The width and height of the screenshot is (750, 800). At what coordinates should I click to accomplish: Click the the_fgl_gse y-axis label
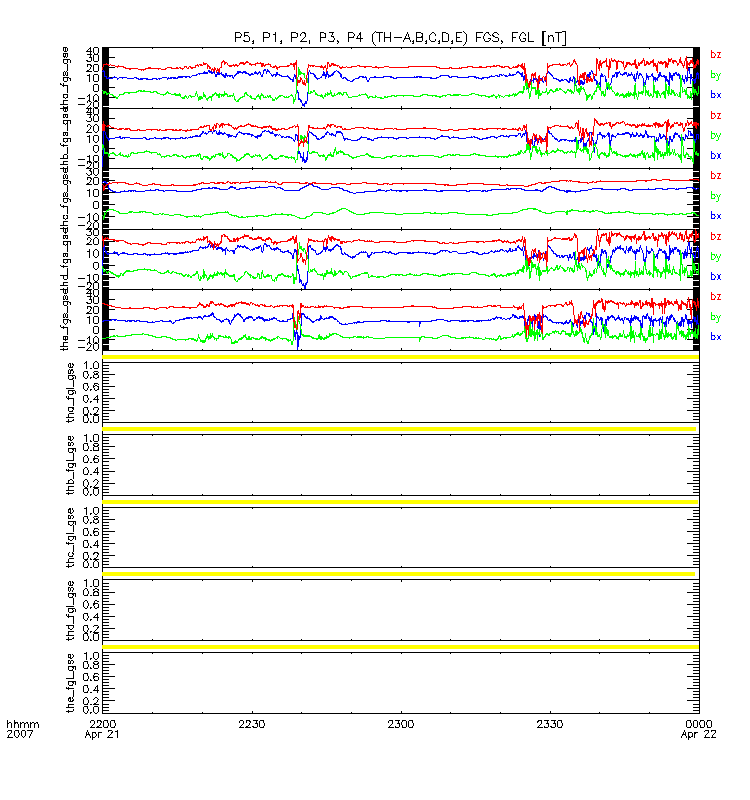pyautogui.click(x=70, y=683)
